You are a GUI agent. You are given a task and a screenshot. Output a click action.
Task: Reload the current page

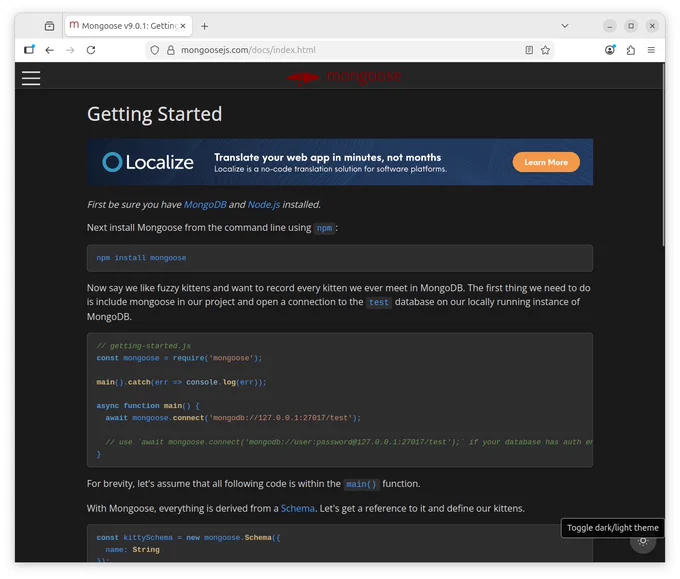[x=91, y=50]
